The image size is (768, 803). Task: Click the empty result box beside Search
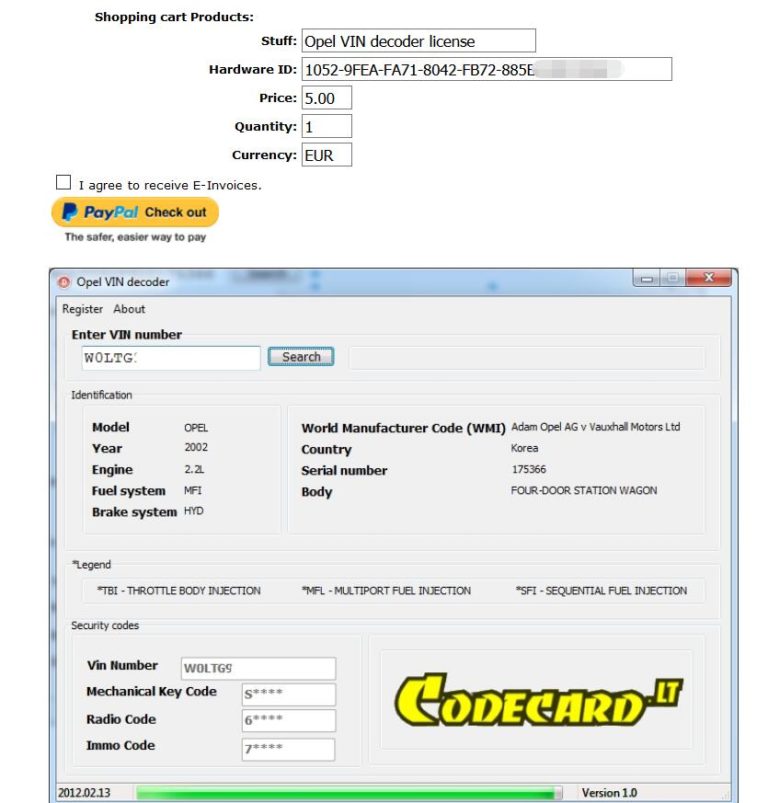[527, 357]
